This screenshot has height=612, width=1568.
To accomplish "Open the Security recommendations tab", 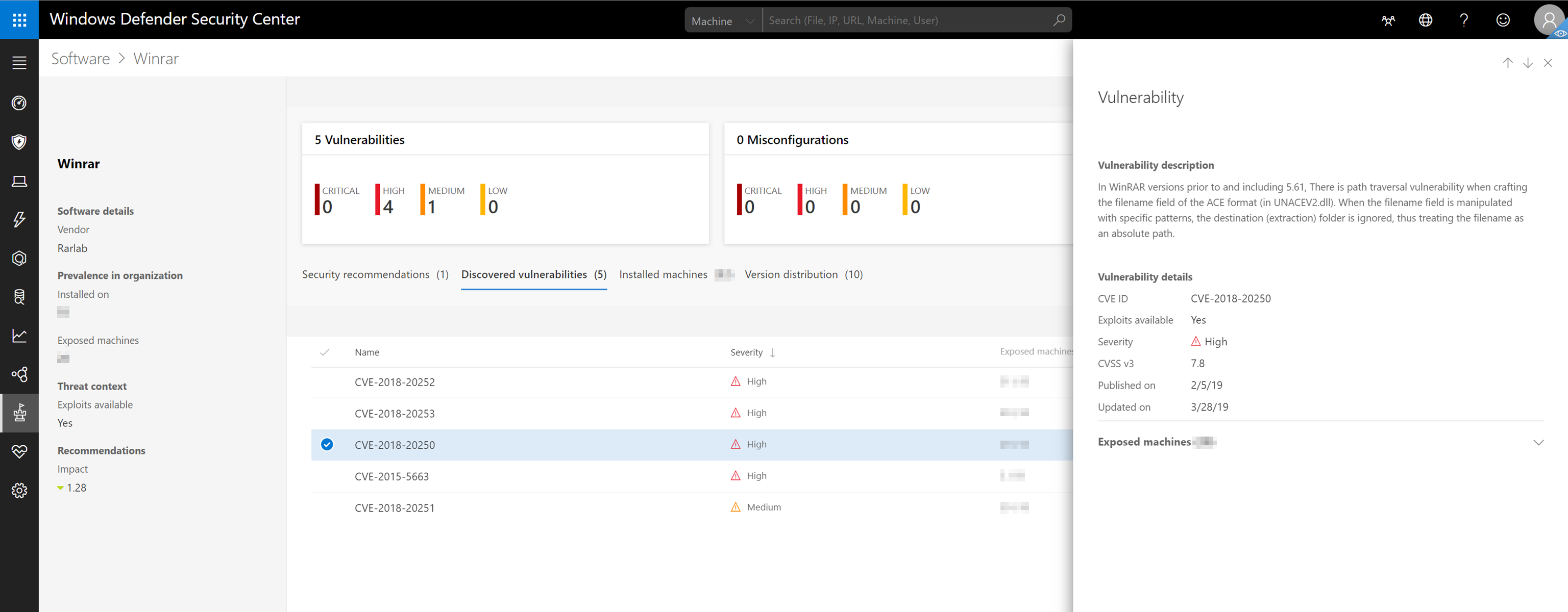I will tap(366, 274).
